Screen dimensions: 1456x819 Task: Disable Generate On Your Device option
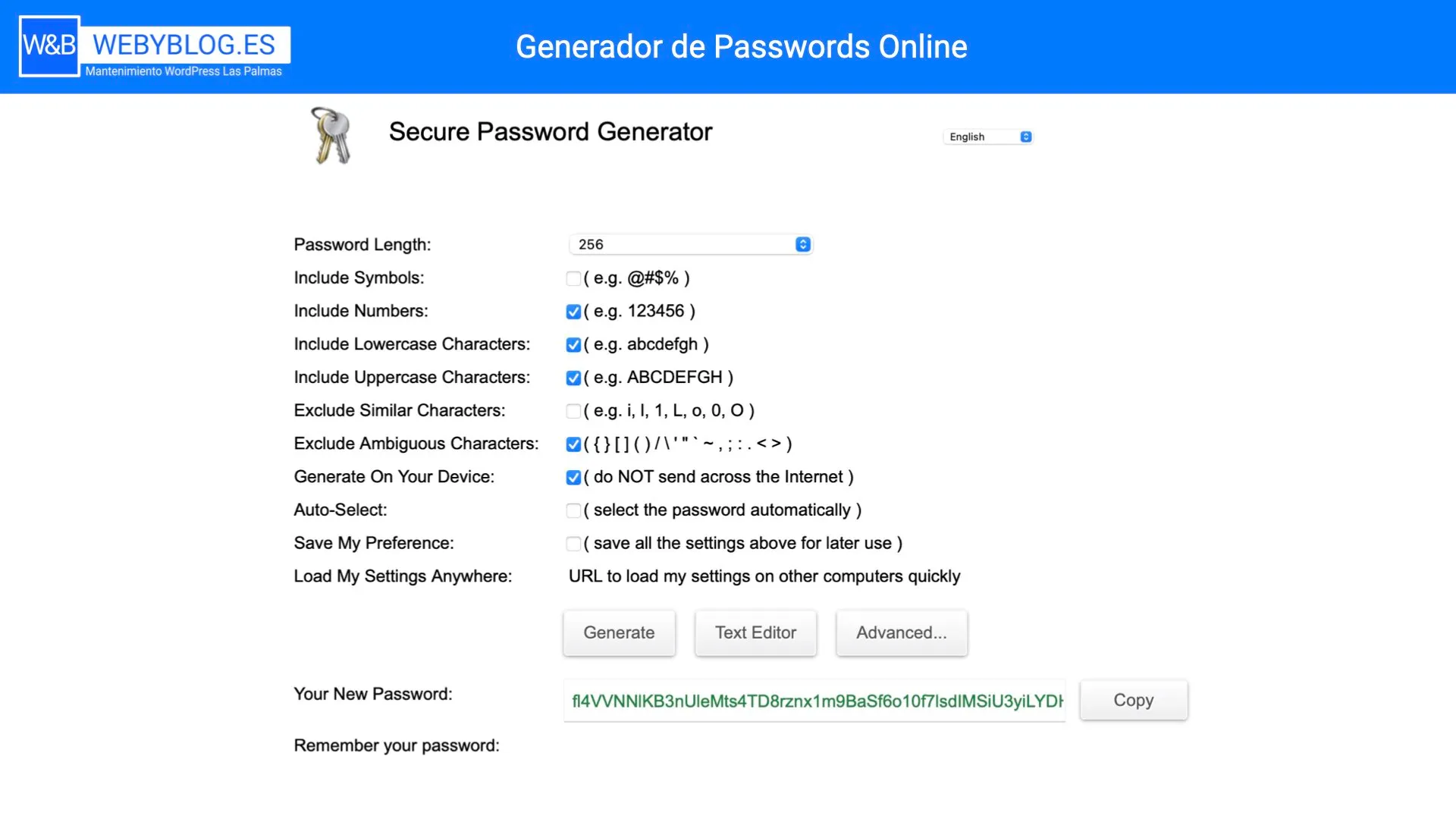573,477
